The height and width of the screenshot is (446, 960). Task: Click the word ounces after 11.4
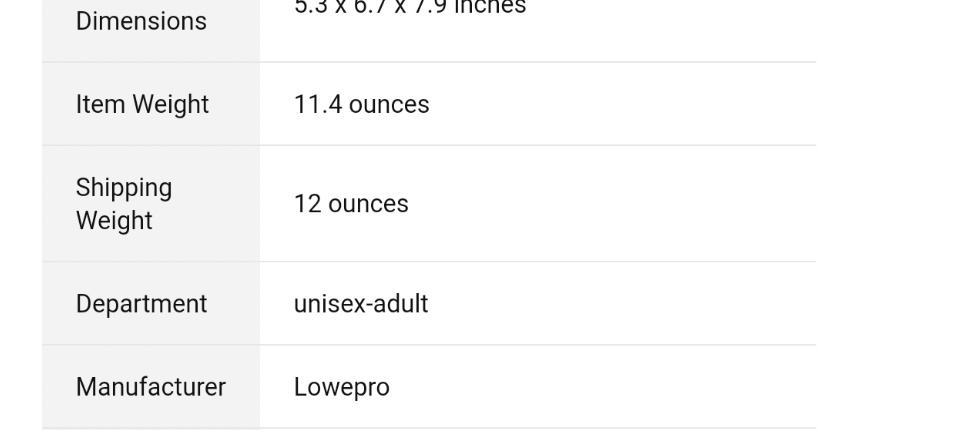point(389,105)
